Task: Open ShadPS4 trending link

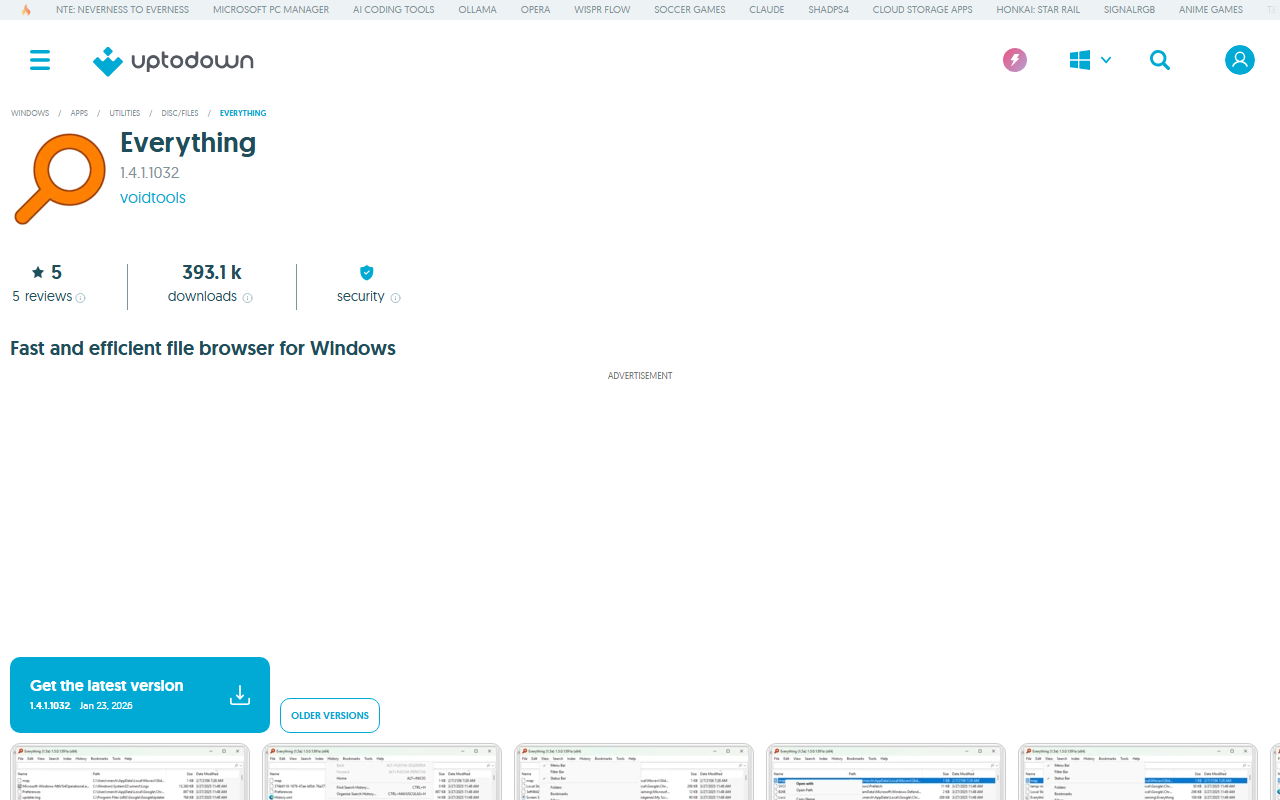Action: [x=829, y=10]
